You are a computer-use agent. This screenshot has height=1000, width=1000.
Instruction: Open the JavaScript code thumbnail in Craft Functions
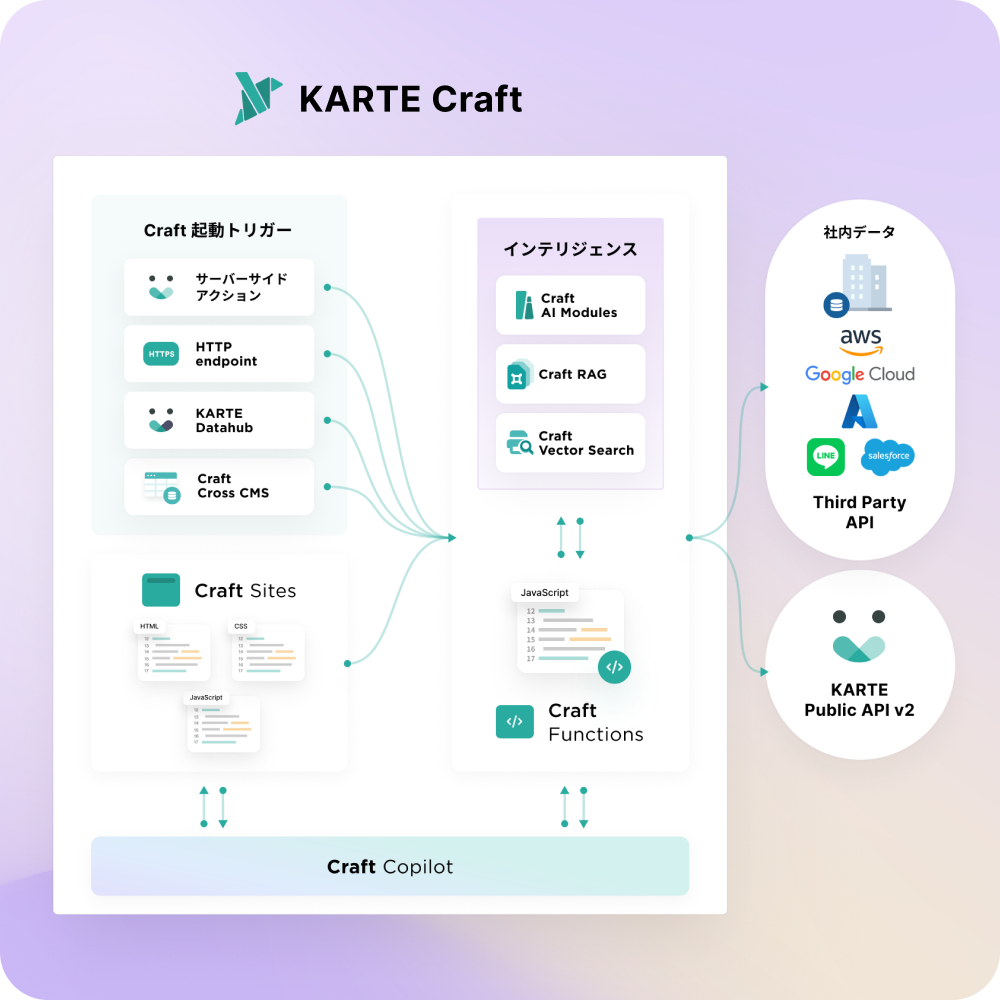point(570,632)
